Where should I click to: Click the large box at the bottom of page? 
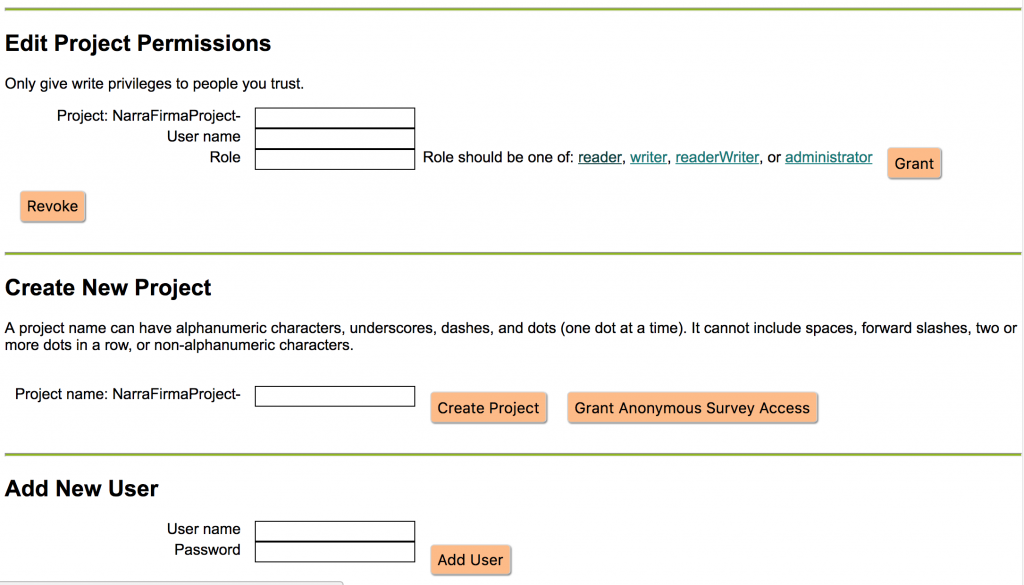[170, 581]
